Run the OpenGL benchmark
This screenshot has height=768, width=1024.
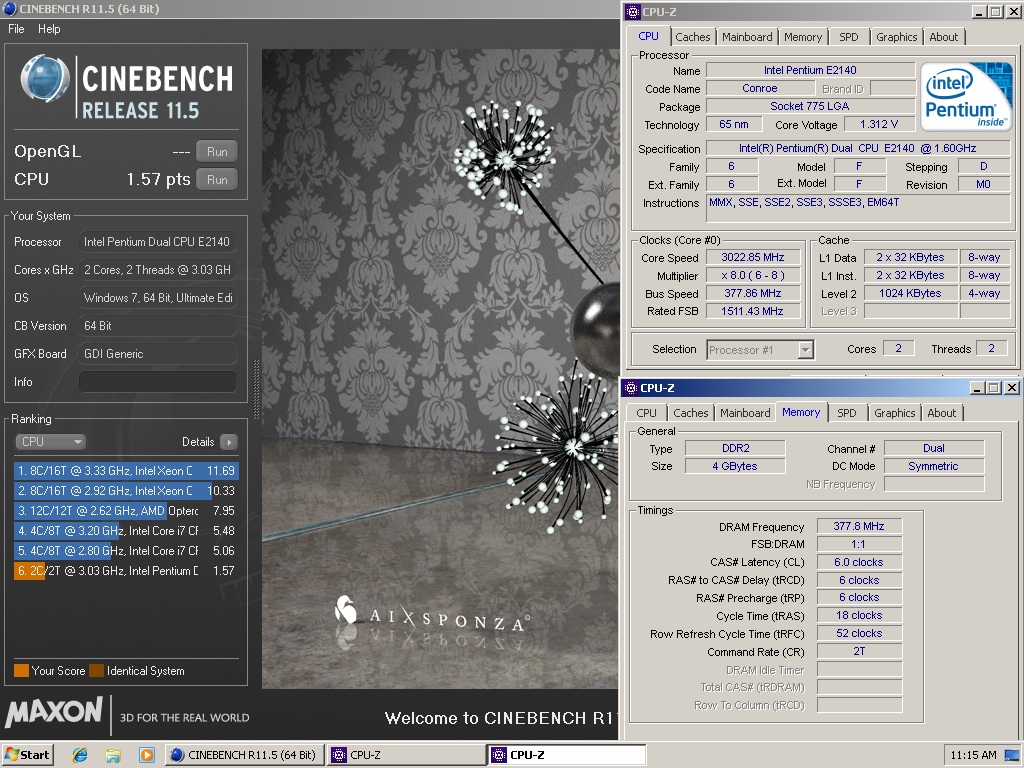pyautogui.click(x=217, y=152)
